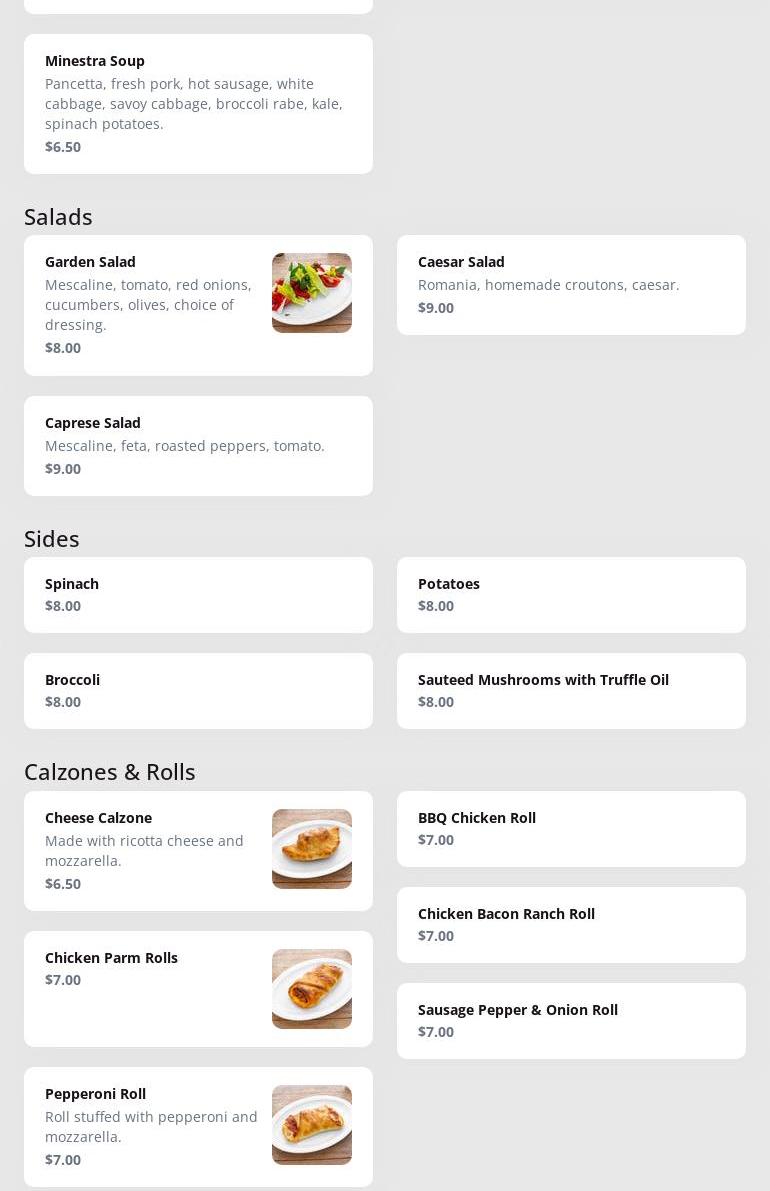Click the Pepperoni Roll name
Viewport: 770px width, 1191px height.
tap(95, 1094)
